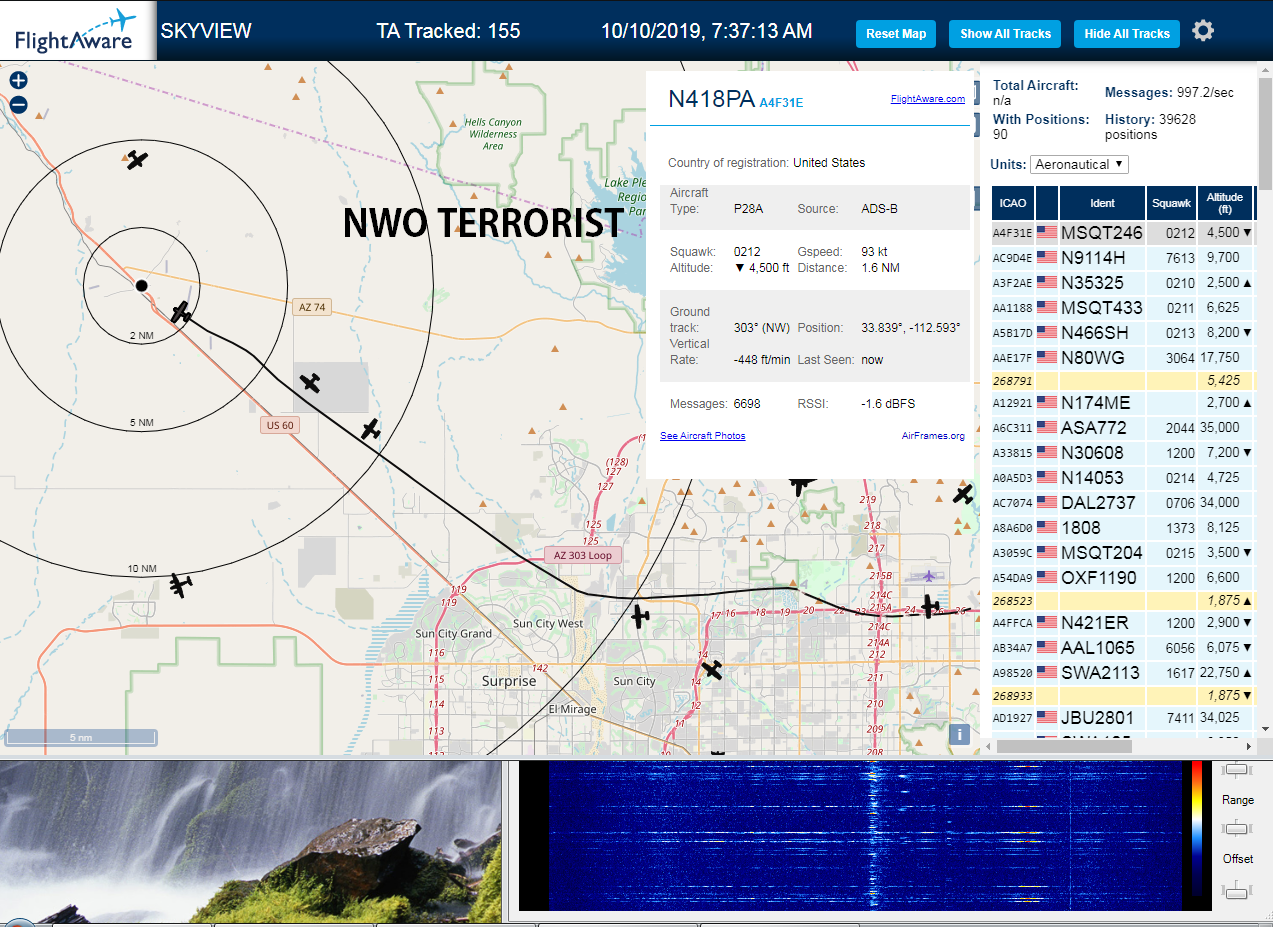Select the MSQT246 row
Viewport: 1273px width, 927px height.
click(1122, 233)
